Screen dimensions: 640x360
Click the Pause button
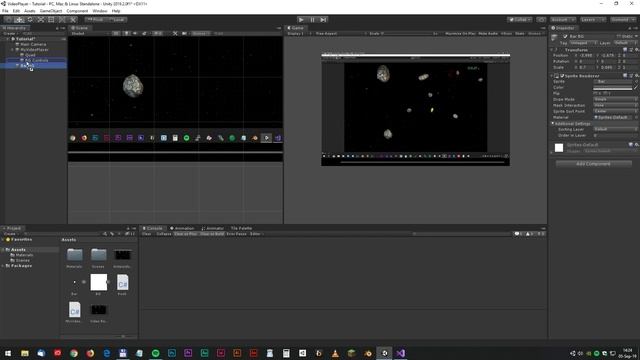(312, 20)
